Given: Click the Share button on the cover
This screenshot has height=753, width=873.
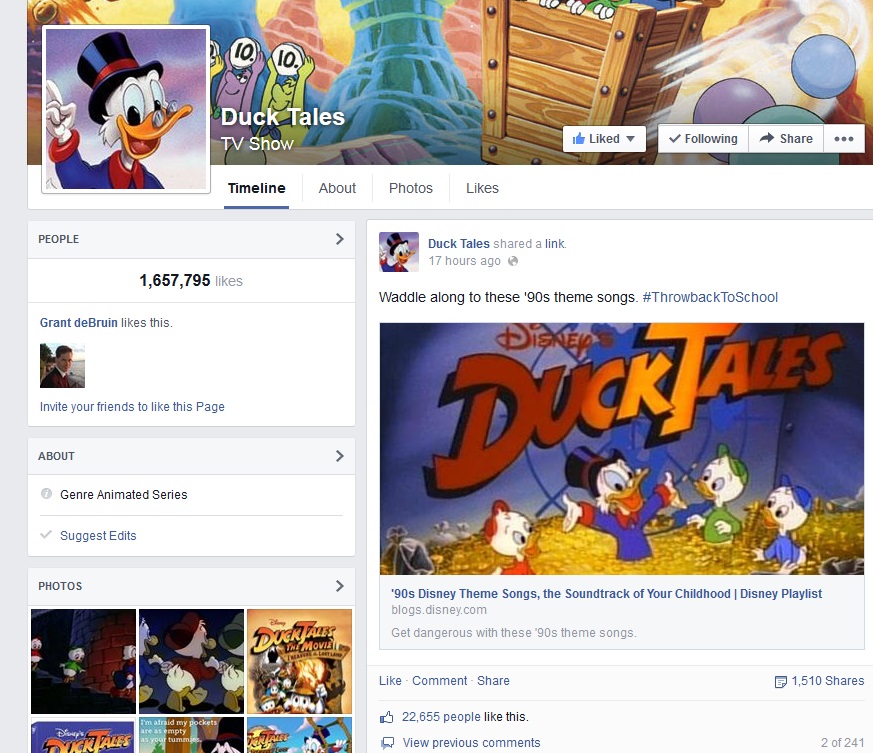Looking at the screenshot, I should [786, 139].
